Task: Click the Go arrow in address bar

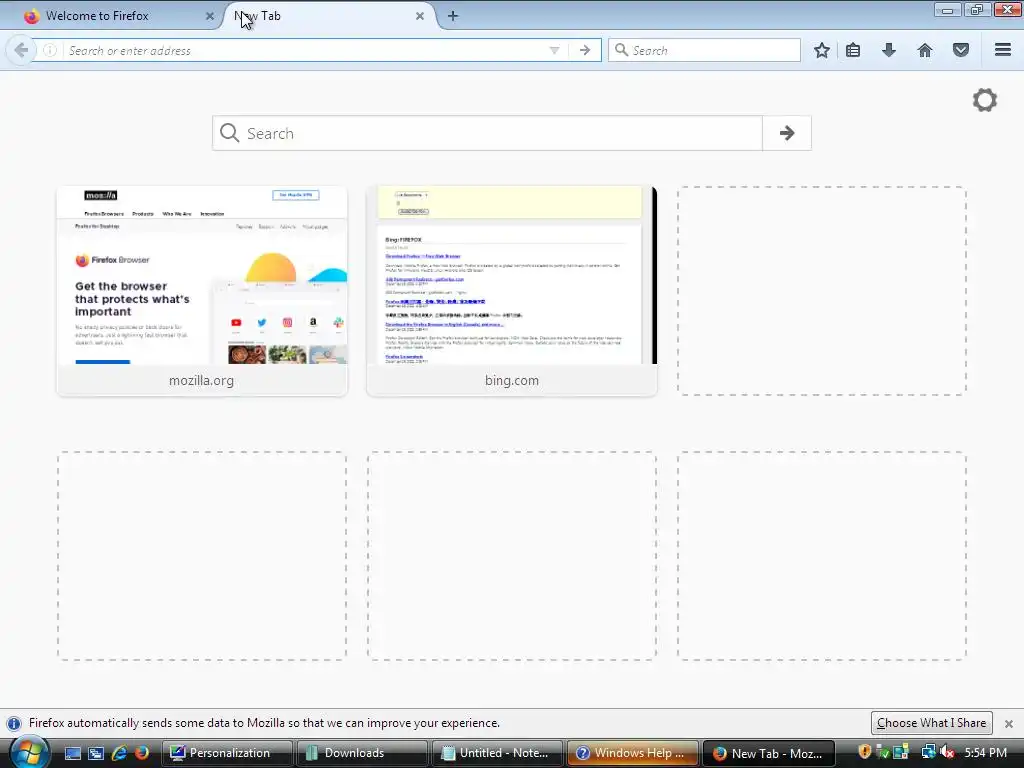Action: click(585, 50)
